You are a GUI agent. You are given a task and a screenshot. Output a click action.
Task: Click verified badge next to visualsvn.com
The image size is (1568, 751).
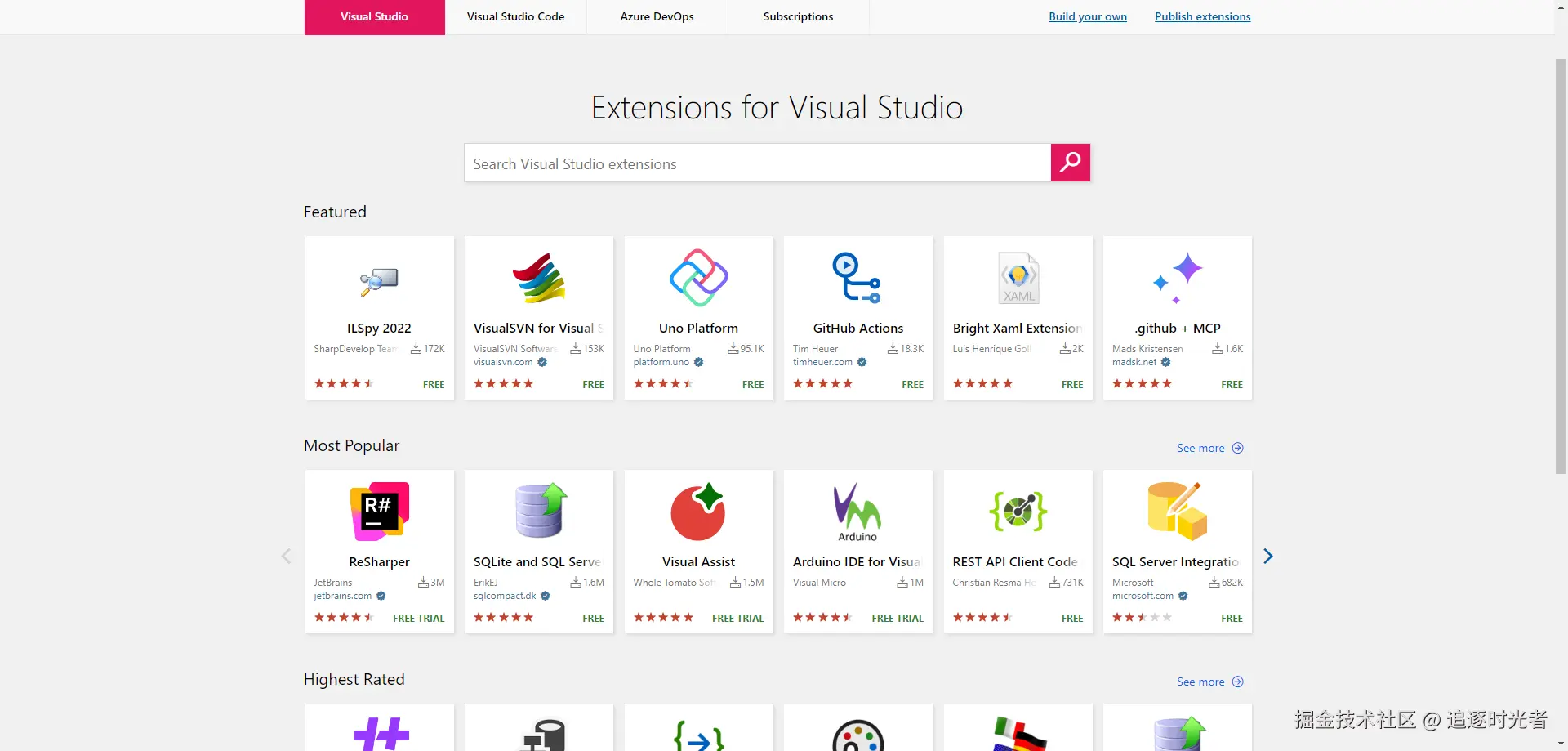click(542, 362)
